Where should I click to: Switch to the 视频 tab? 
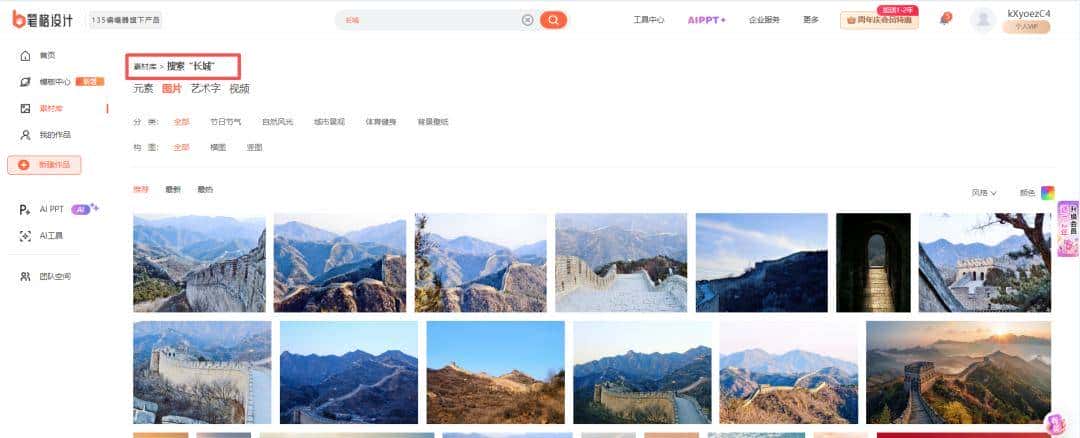pos(240,89)
